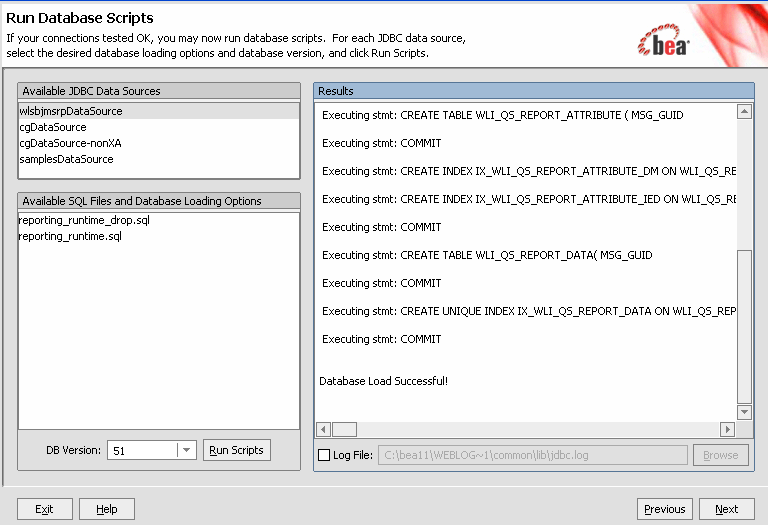This screenshot has height=525, width=768.
Task: Click the Results vertical scrollbar thumb
Action: tap(744, 327)
